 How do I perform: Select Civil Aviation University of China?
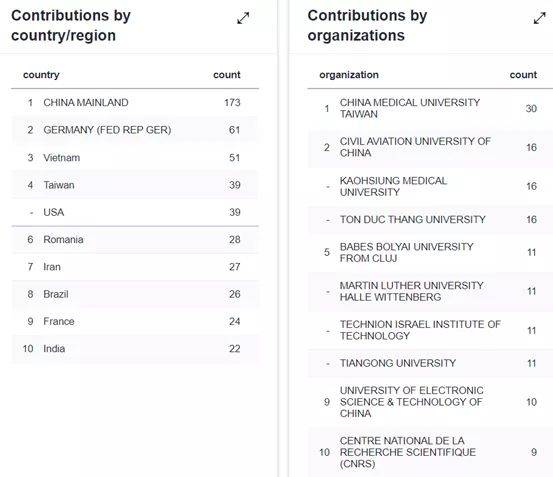[x=430, y=147]
